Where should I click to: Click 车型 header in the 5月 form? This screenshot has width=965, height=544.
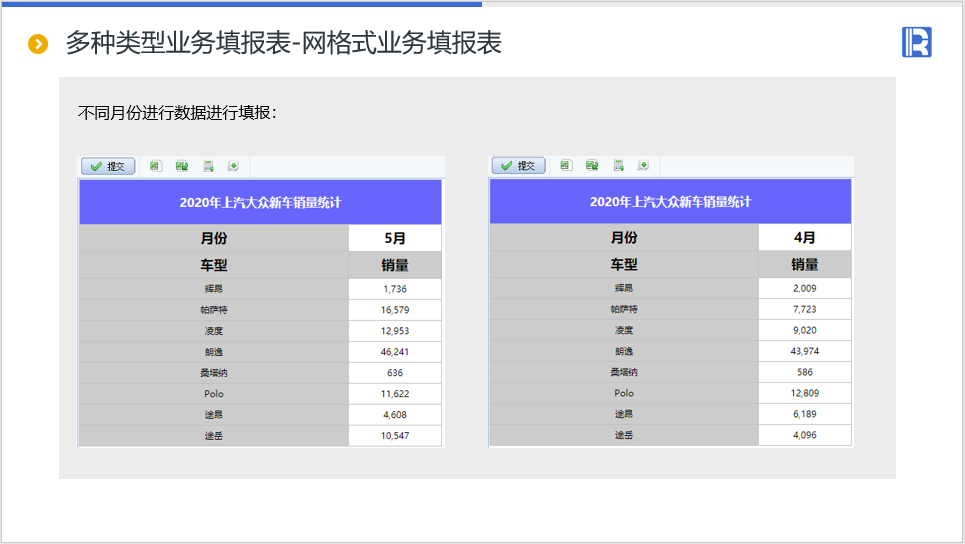coord(214,265)
